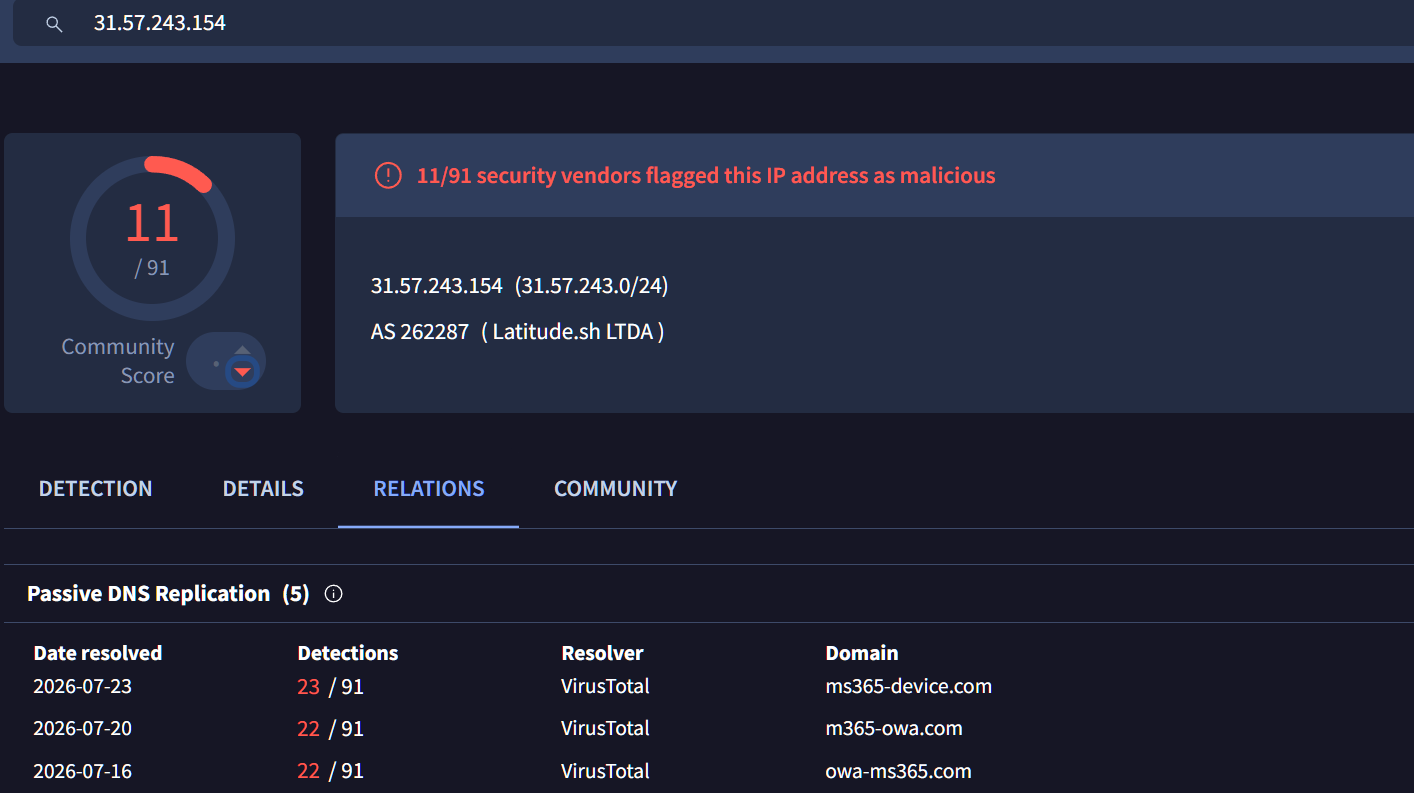Screen dimensions: 1414x793
Task: Select the RELATIONS tab
Action: click(429, 489)
